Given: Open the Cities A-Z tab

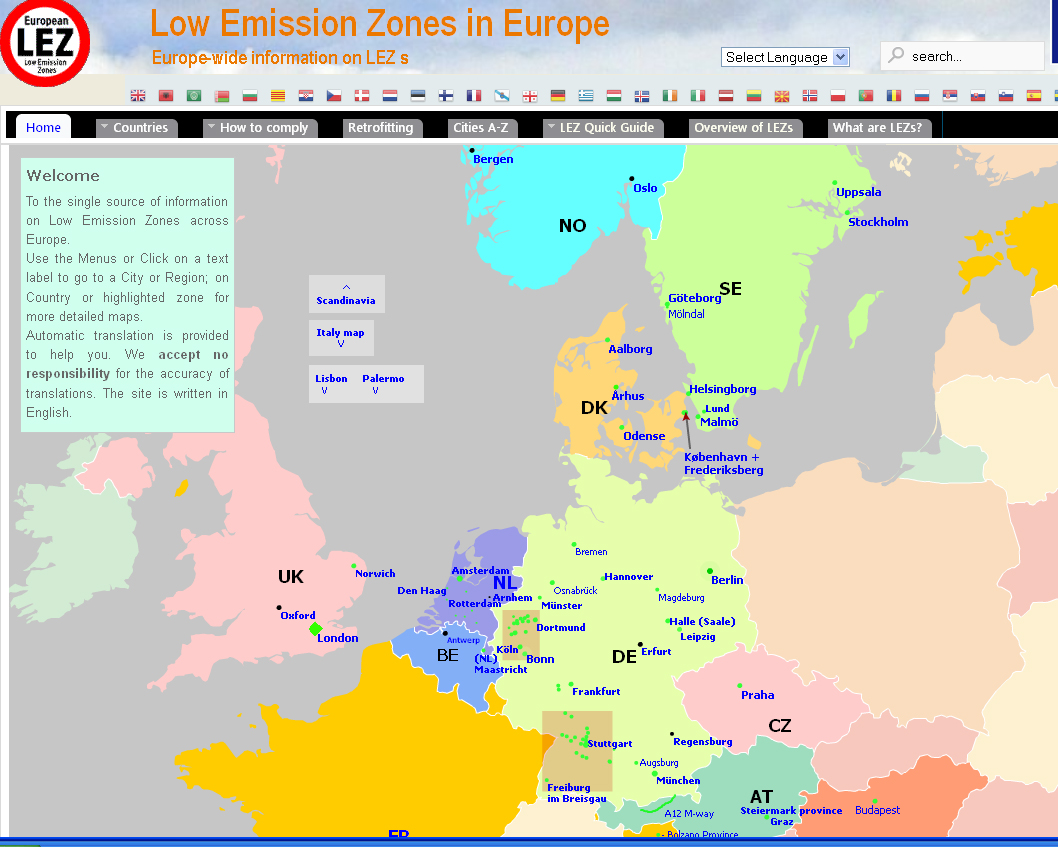Looking at the screenshot, I should (480, 128).
